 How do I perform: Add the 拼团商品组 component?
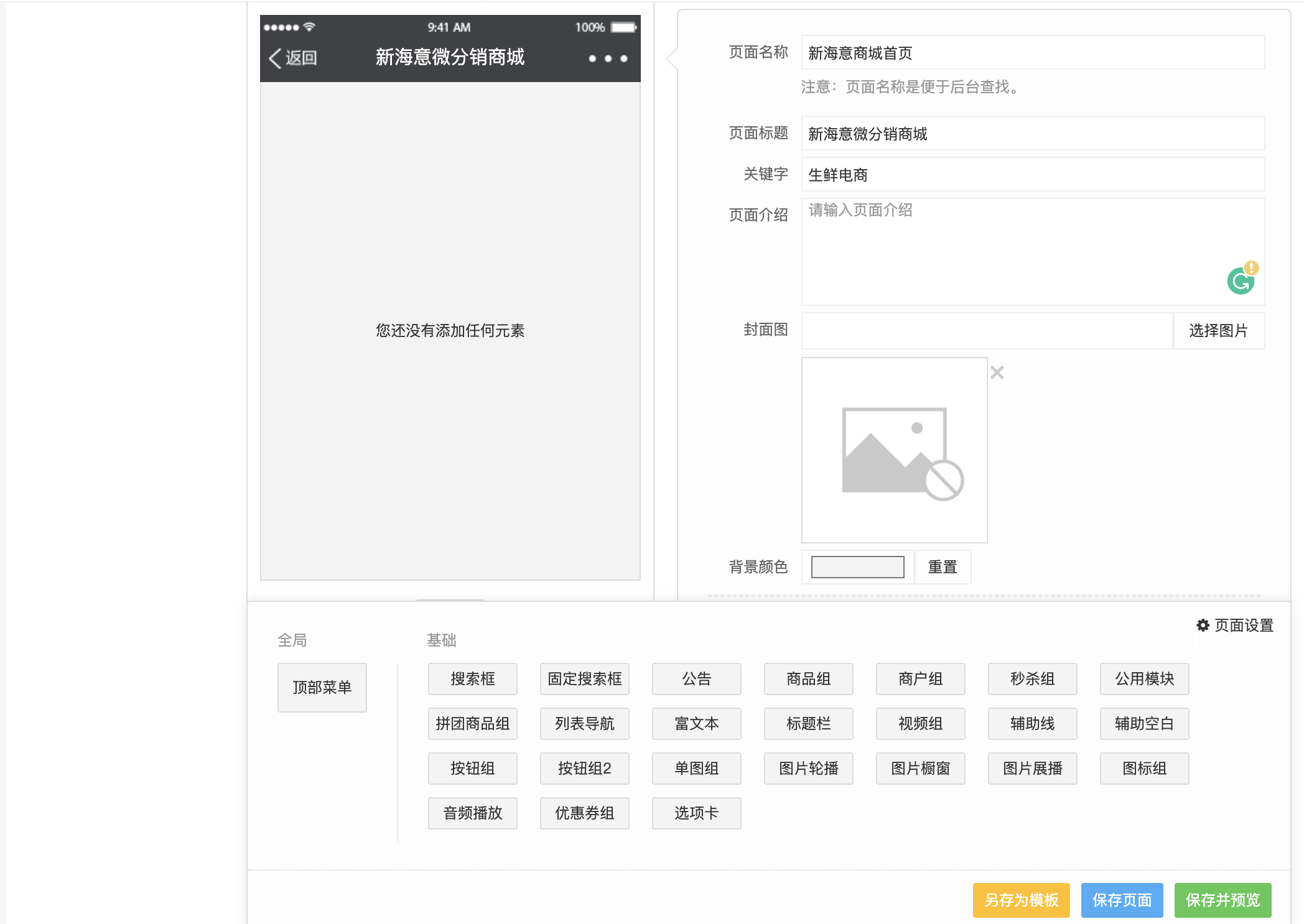473,723
